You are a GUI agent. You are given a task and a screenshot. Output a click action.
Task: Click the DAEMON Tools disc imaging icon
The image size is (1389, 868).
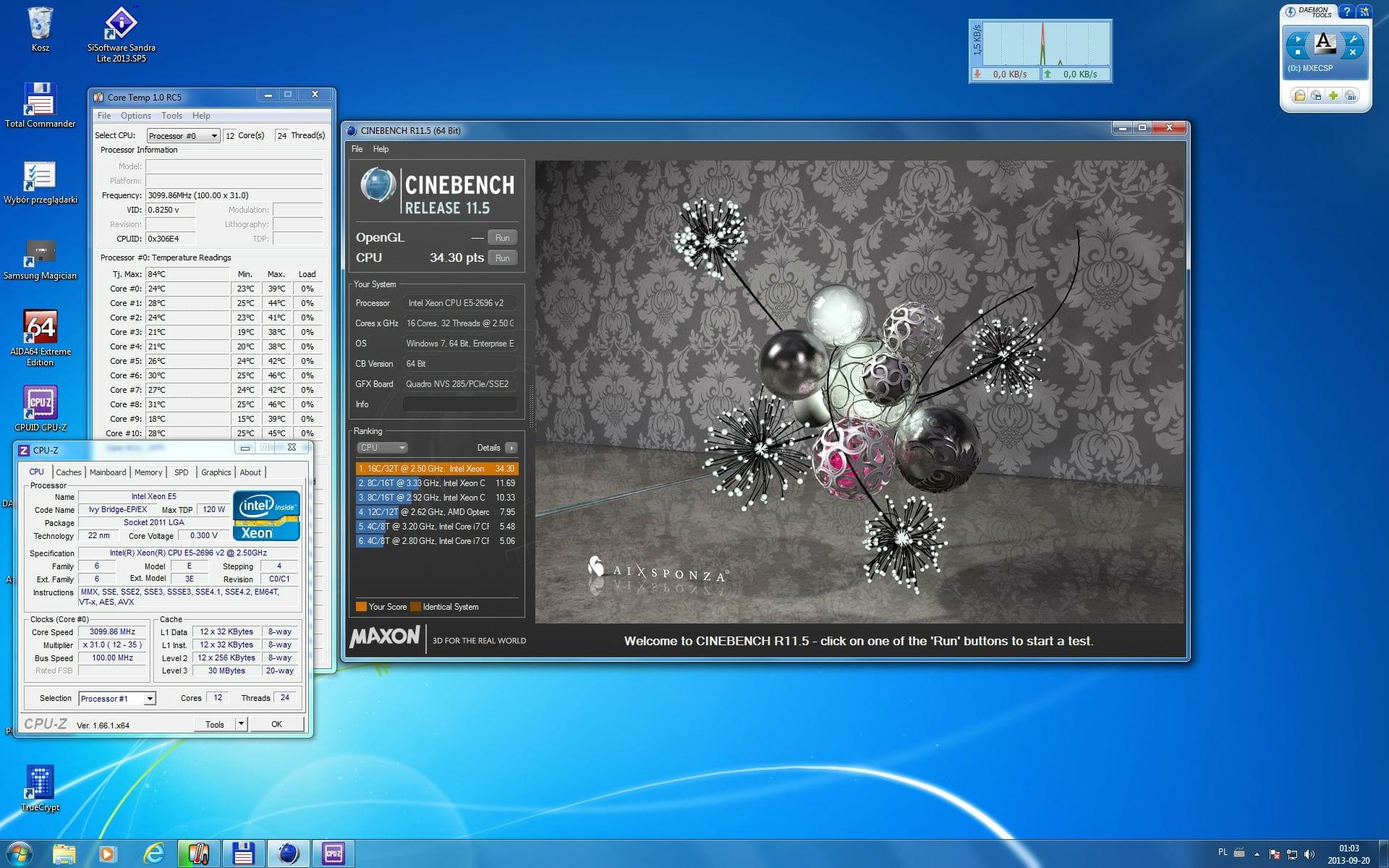click(1317, 95)
